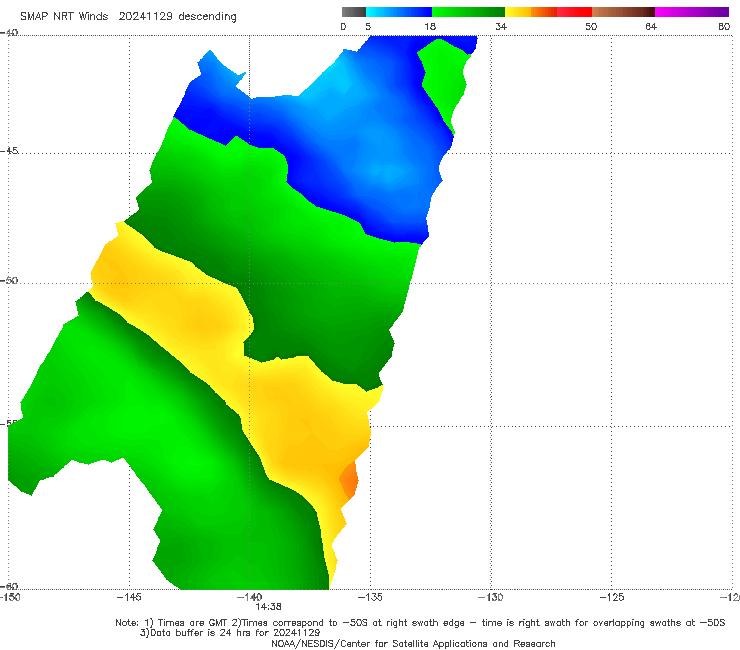Screen dimensions: 740x650
Task: Click the brown segment of the color bar
Action: click(x=623, y=12)
